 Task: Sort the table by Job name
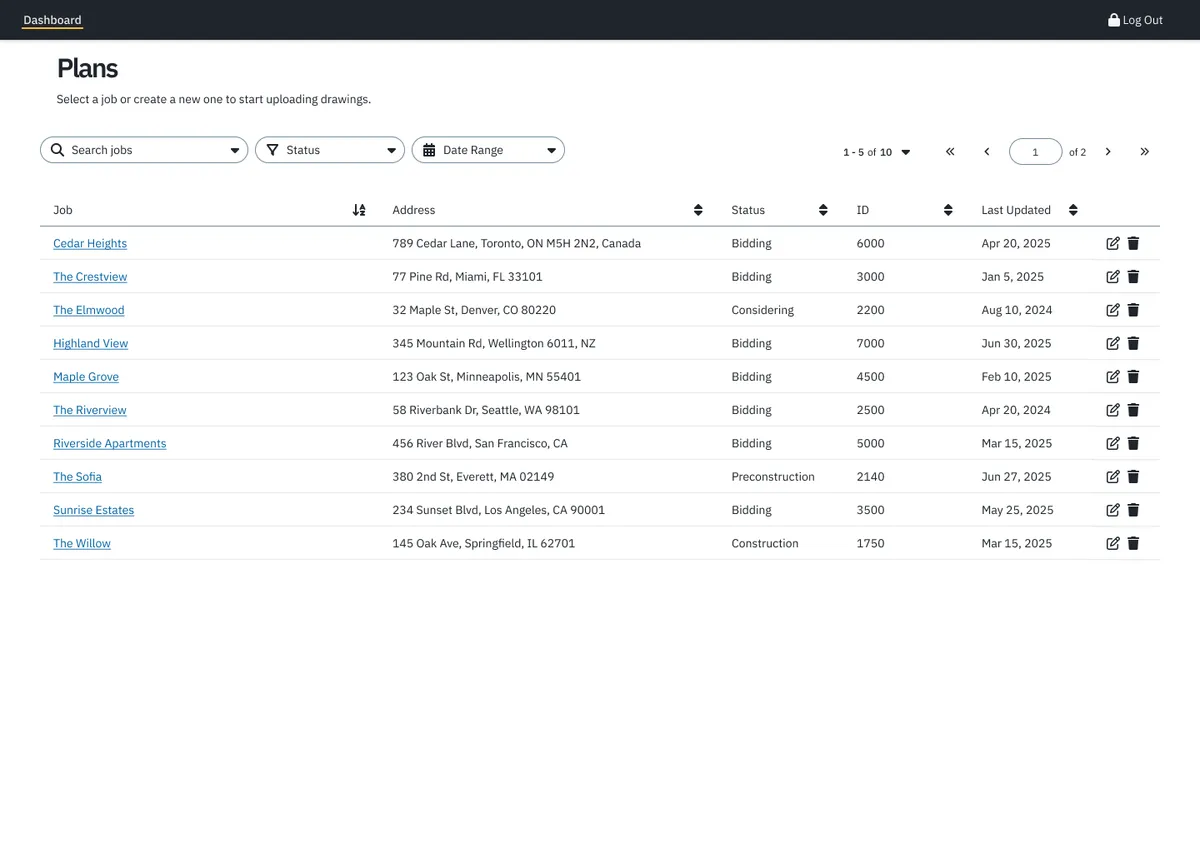pos(359,210)
